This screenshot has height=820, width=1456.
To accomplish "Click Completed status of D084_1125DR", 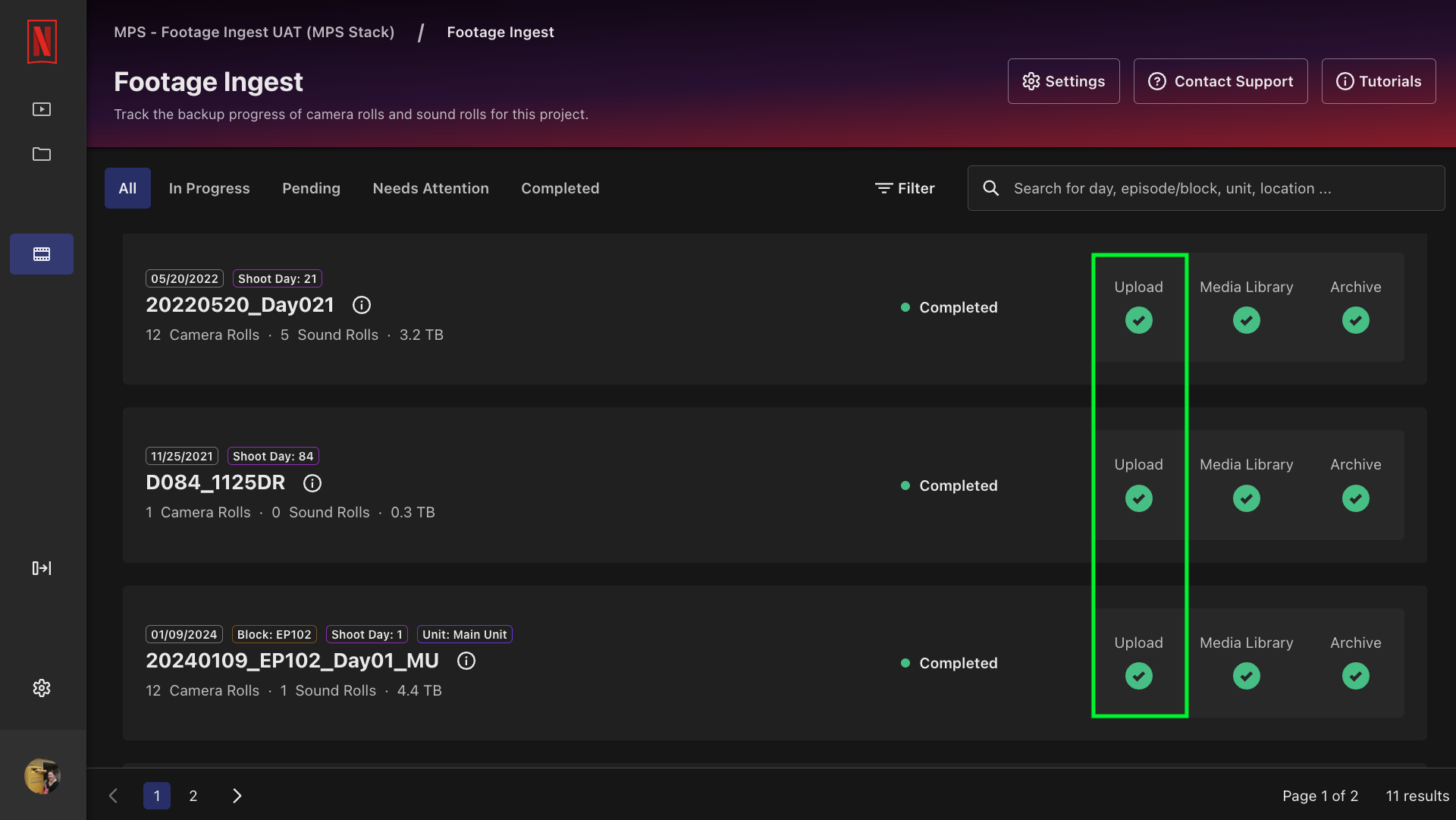I will [949, 485].
